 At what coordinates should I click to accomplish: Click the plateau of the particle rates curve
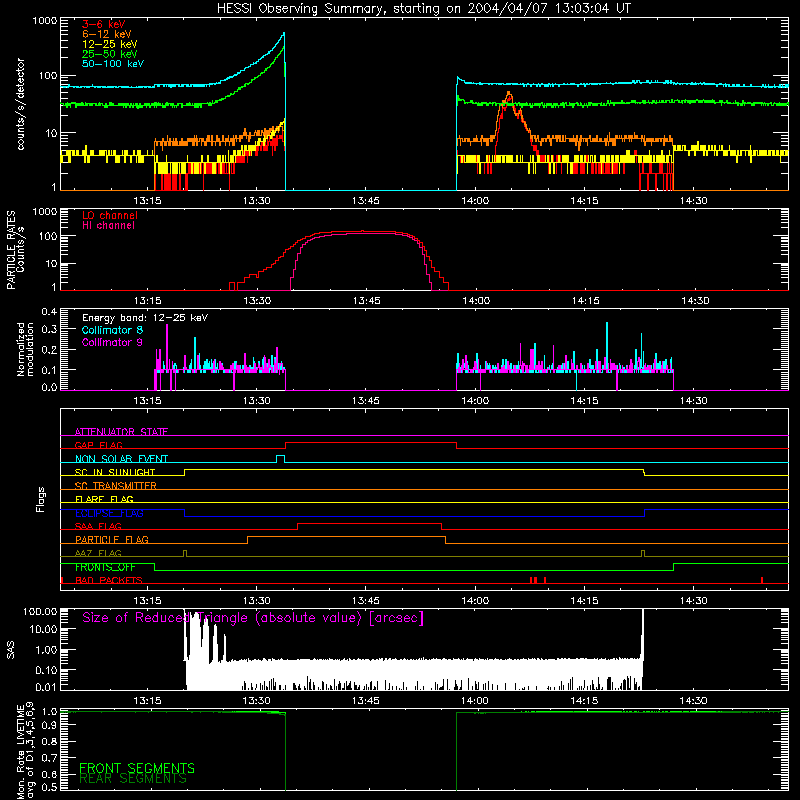(362, 233)
